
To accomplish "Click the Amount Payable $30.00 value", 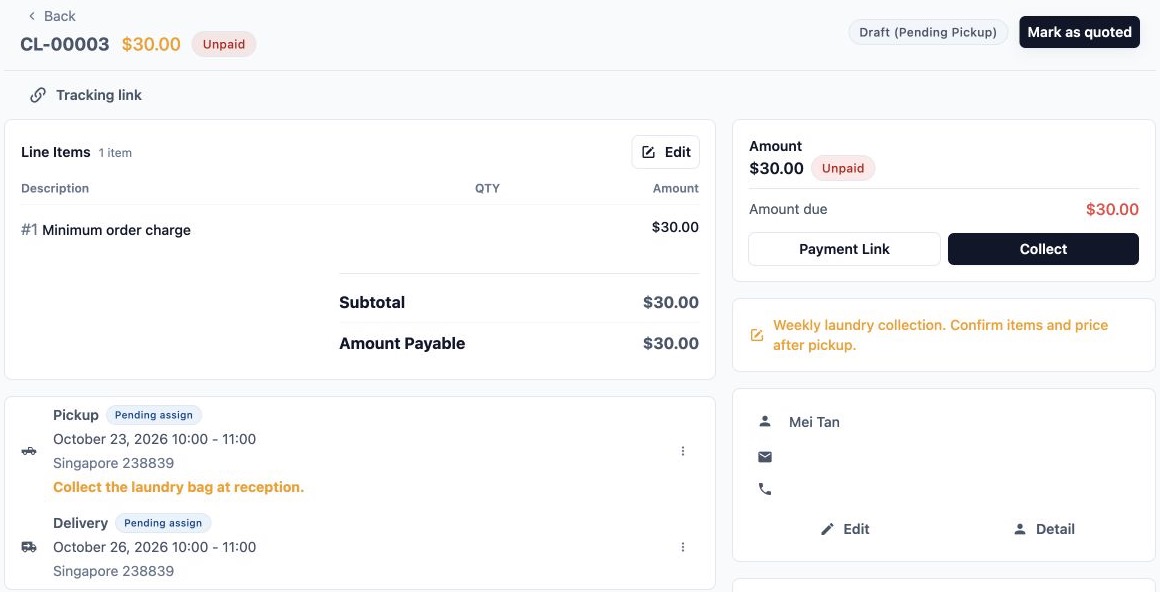I will pos(671,343).
